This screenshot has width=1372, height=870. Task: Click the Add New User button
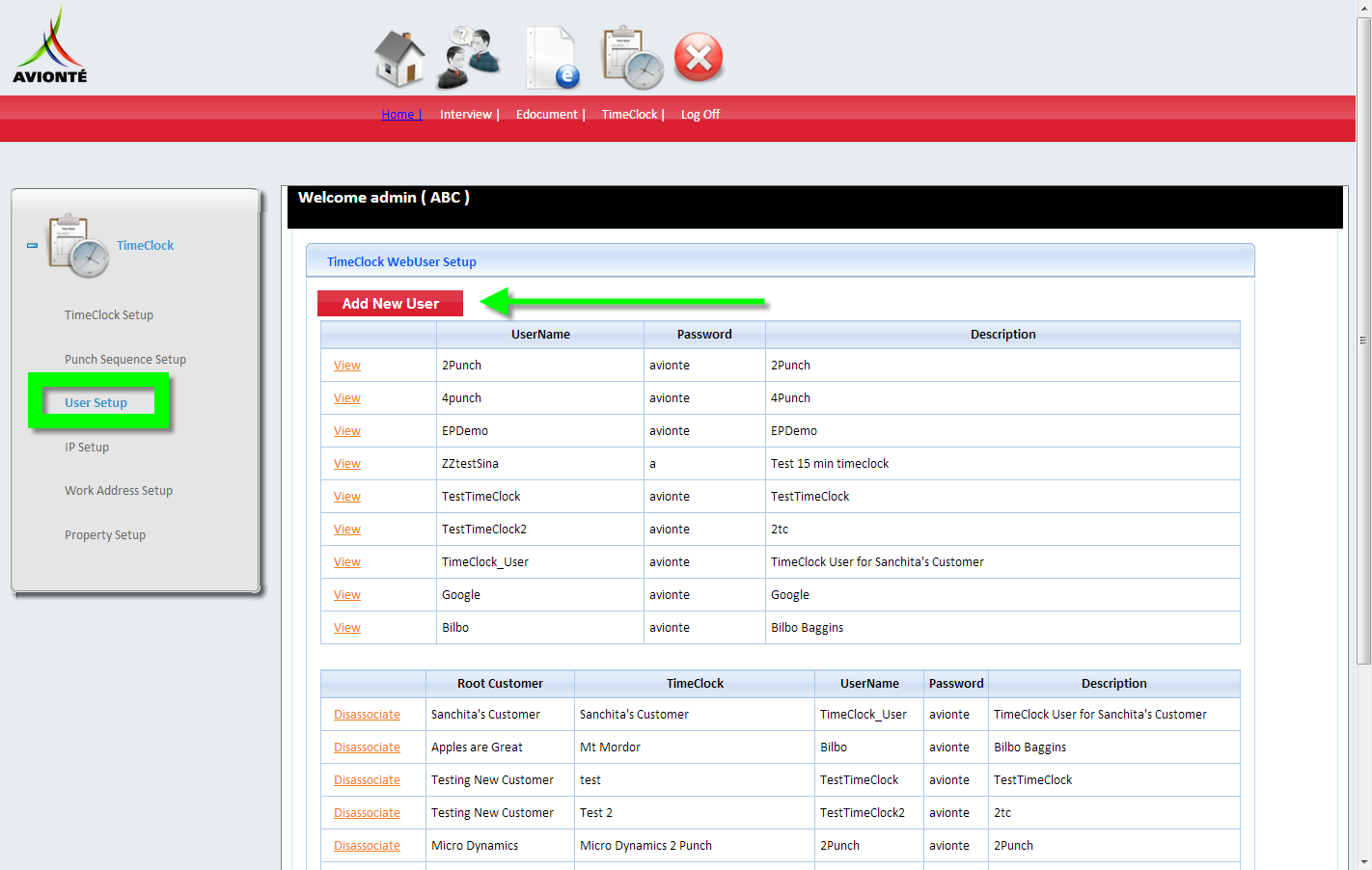click(390, 304)
